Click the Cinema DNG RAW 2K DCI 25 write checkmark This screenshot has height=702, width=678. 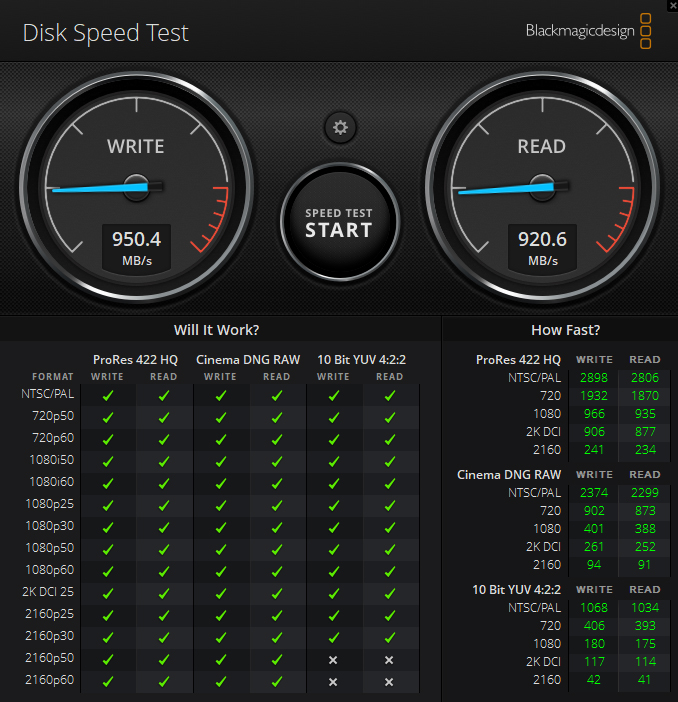tap(221, 592)
